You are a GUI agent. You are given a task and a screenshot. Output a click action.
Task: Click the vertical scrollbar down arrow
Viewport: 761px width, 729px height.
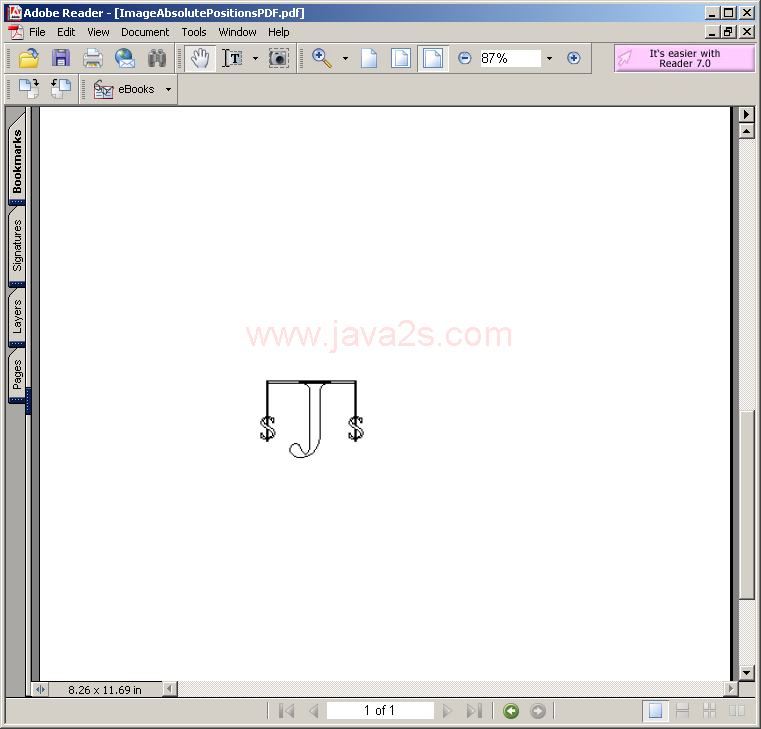746,673
